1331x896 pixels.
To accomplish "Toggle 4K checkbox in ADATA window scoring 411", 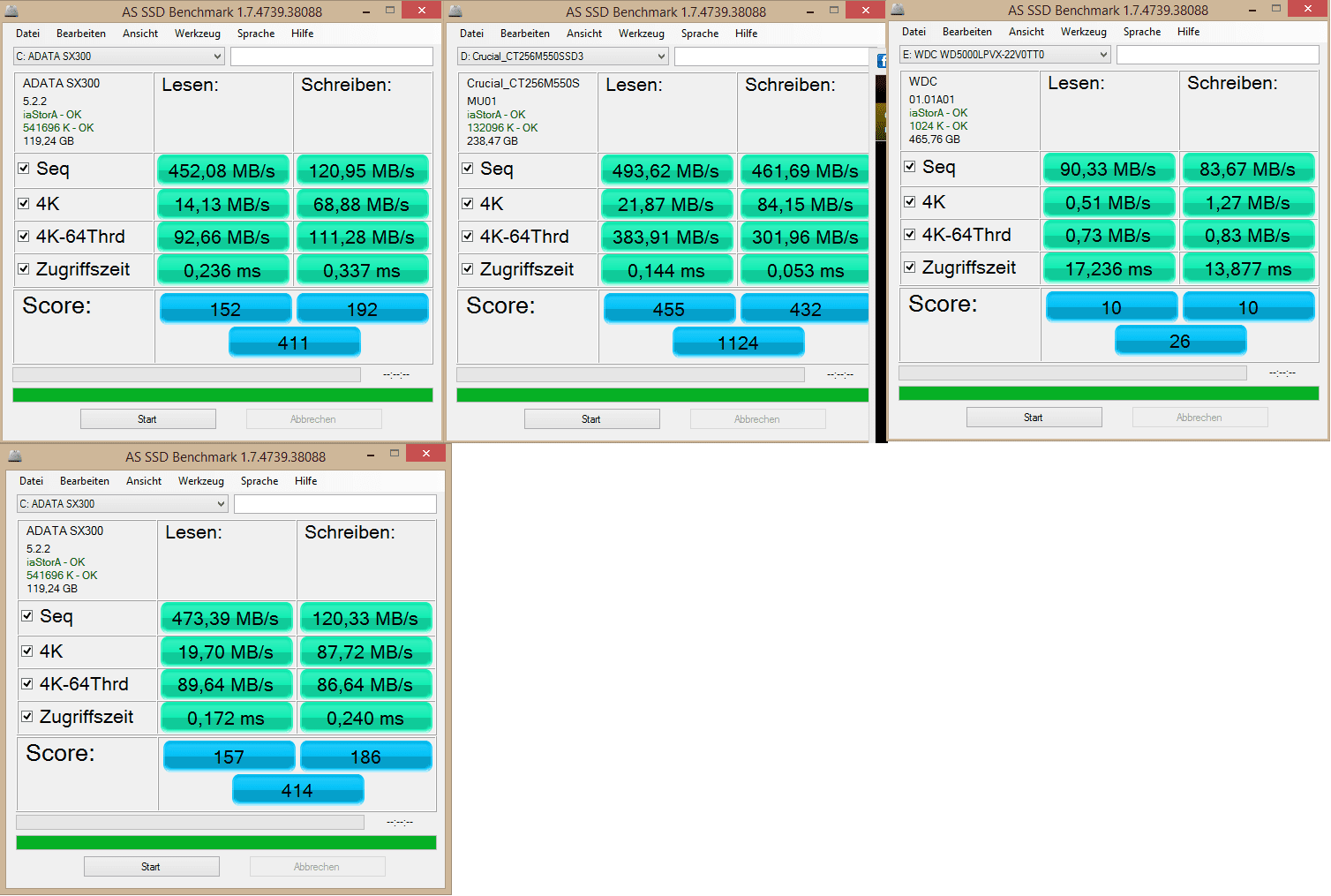I will [24, 203].
